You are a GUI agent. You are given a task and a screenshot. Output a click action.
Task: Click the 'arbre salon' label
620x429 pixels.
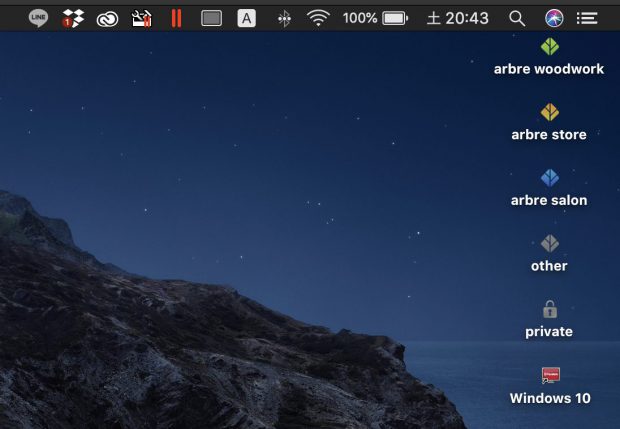549,200
